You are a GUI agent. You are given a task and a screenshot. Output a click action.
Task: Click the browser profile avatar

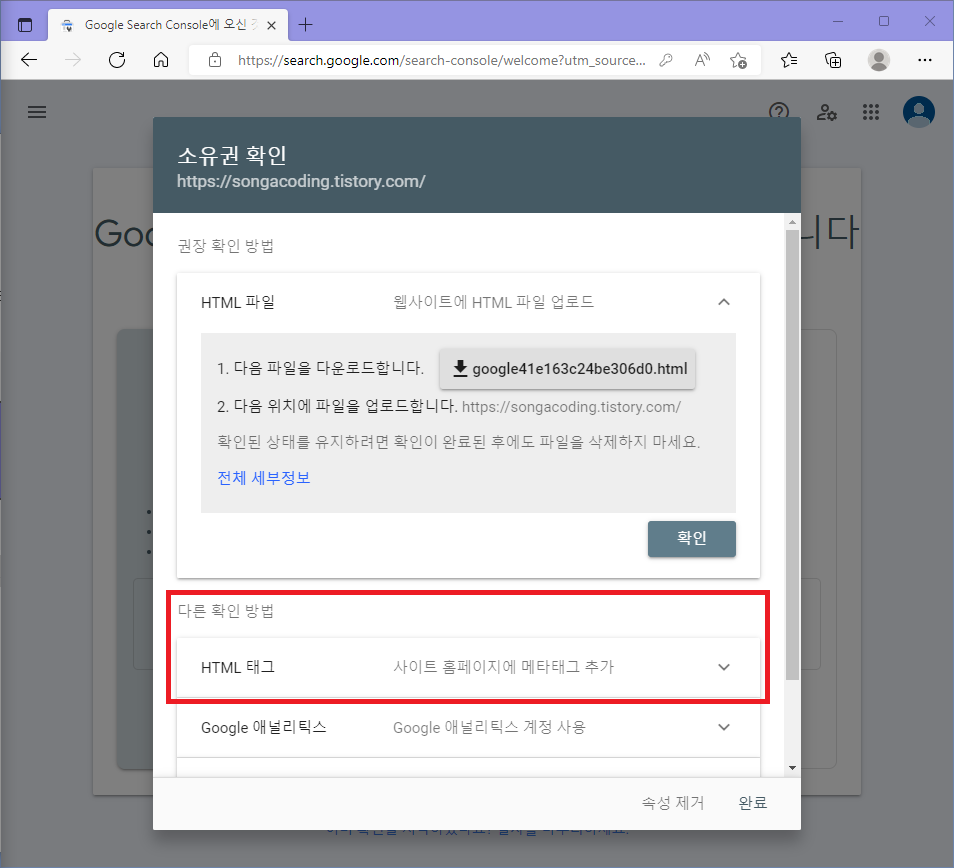[x=879, y=60]
